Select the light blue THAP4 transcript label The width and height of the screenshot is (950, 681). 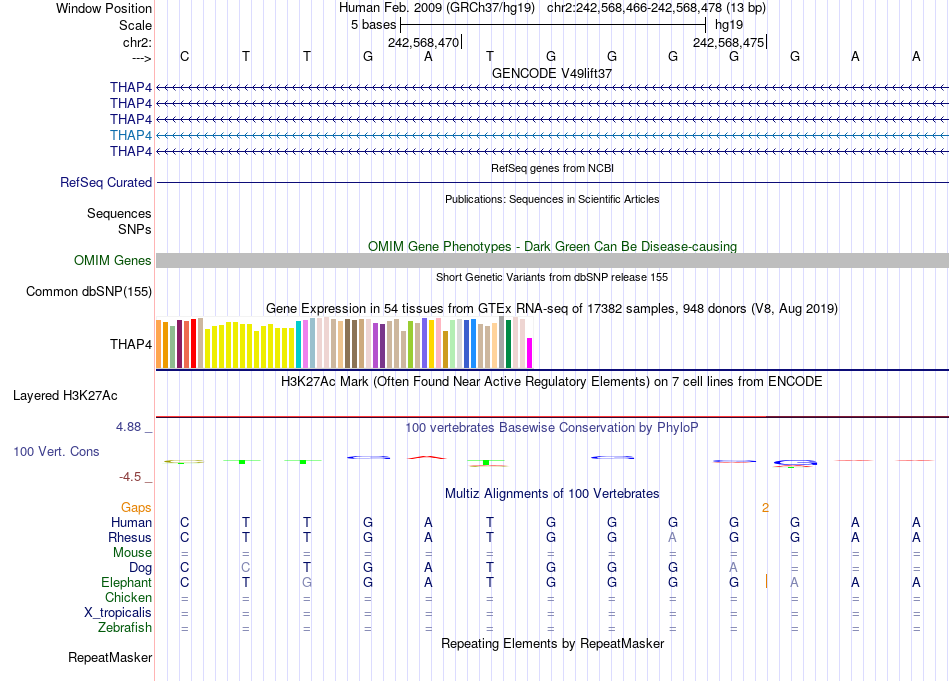pos(131,135)
